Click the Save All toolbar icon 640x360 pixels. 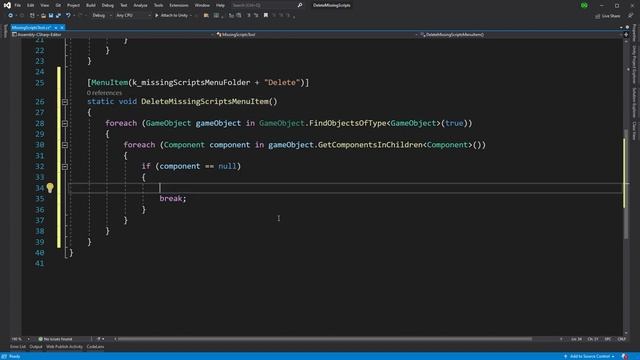(x=58, y=16)
